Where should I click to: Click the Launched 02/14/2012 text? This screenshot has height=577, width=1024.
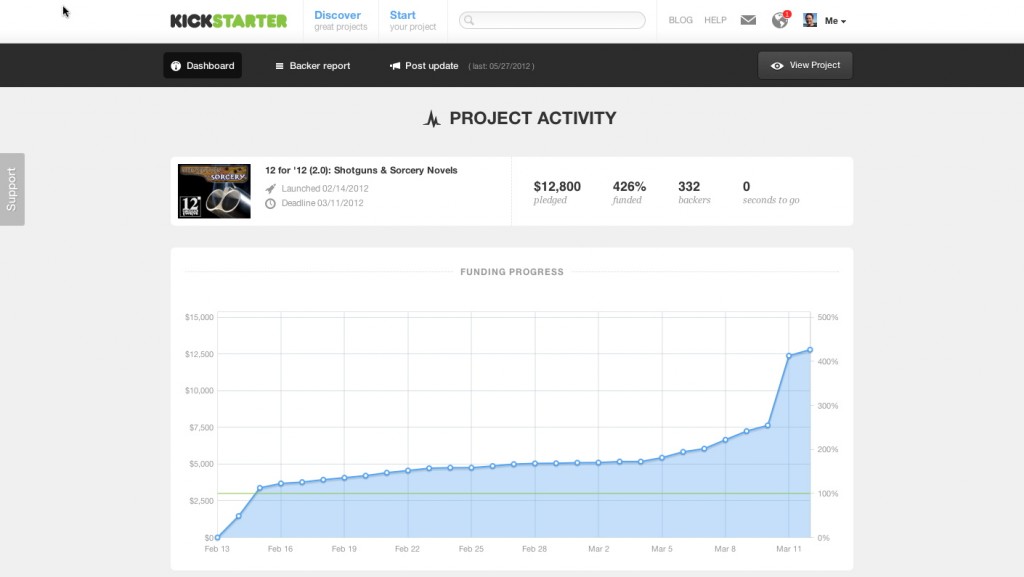point(325,189)
